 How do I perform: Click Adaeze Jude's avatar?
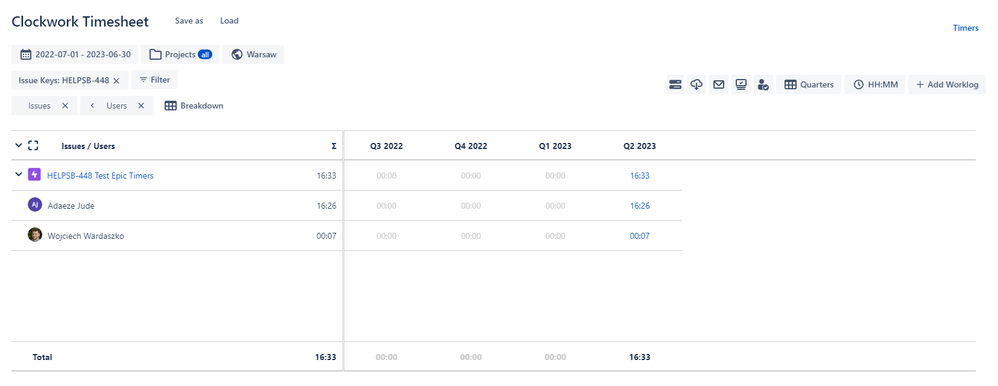pos(34,204)
